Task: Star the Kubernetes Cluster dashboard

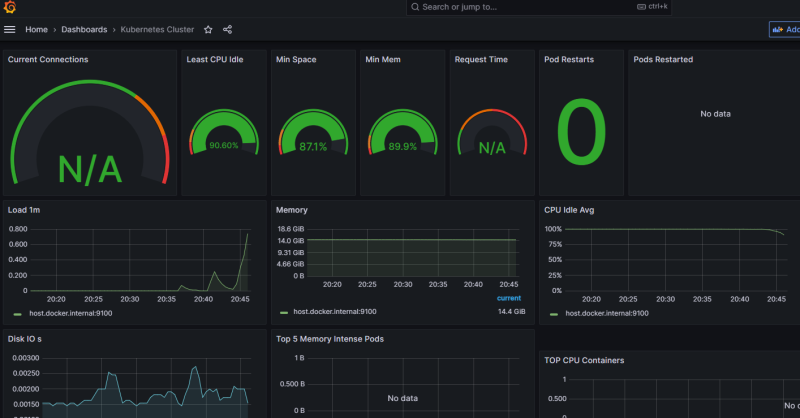Action: 208,30
